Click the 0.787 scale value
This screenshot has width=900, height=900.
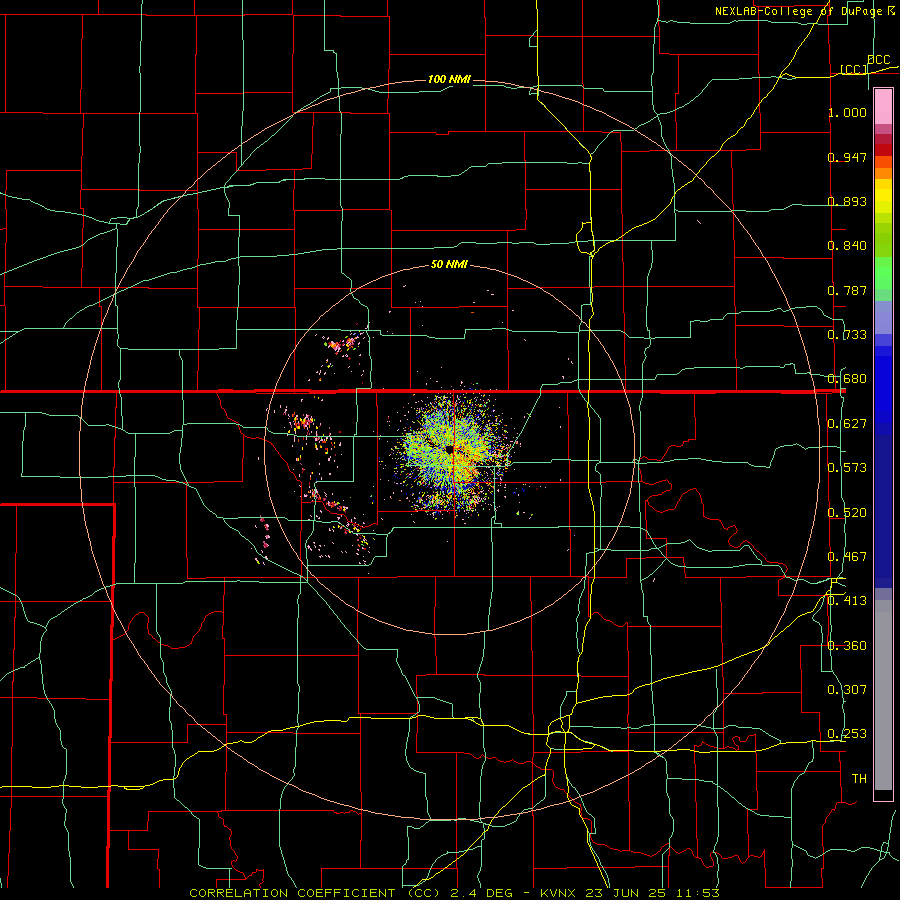point(847,290)
